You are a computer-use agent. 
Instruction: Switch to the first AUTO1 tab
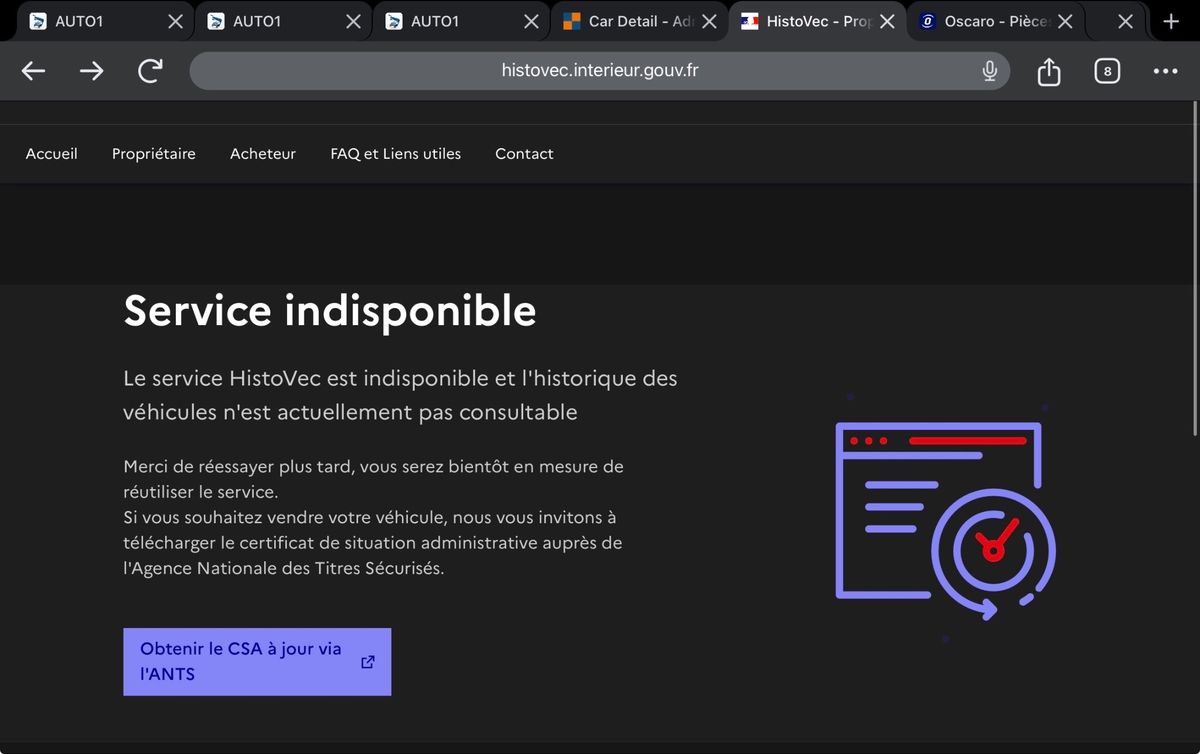point(90,21)
